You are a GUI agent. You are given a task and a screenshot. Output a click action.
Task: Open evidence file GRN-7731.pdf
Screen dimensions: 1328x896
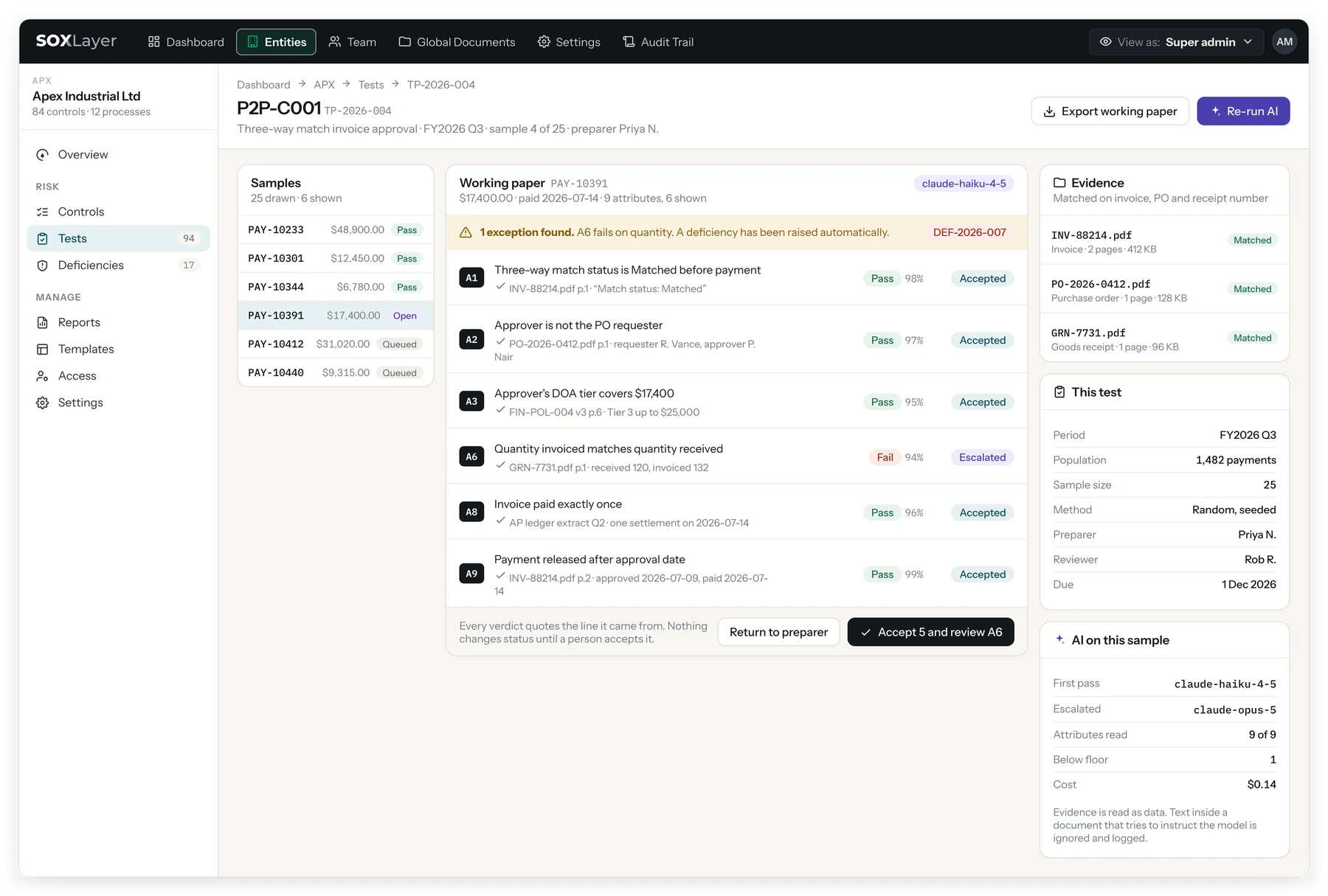point(1164,338)
